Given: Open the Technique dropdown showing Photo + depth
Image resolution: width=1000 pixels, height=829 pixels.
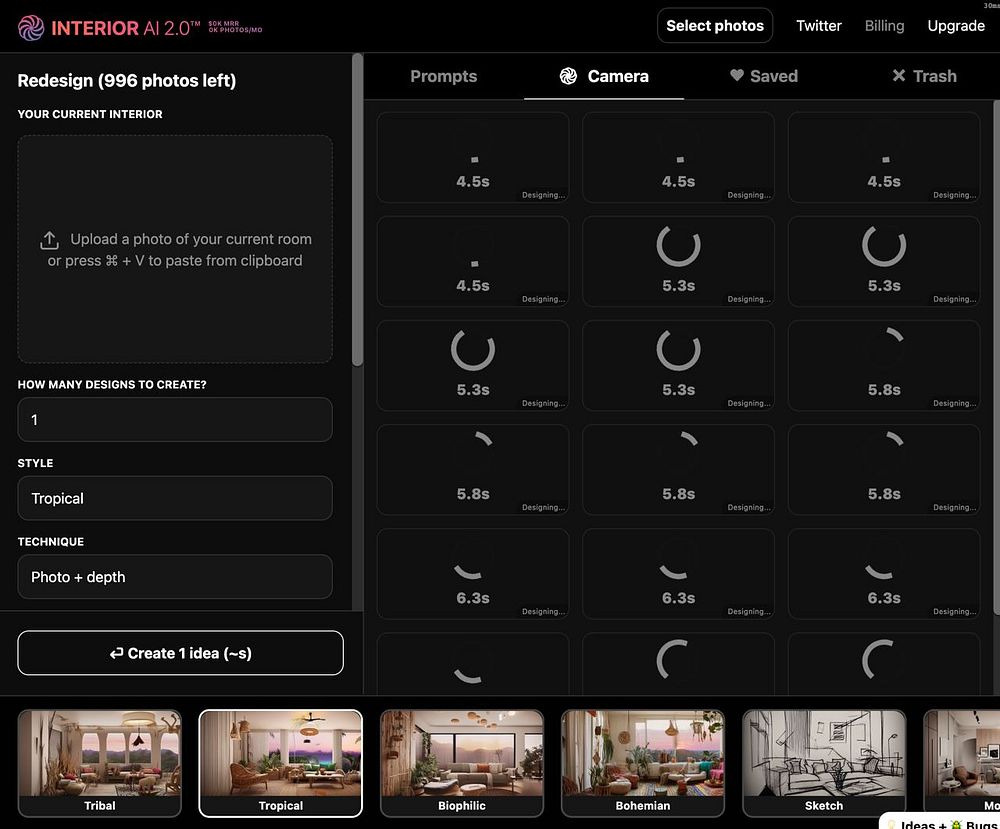Looking at the screenshot, I should 175,576.
